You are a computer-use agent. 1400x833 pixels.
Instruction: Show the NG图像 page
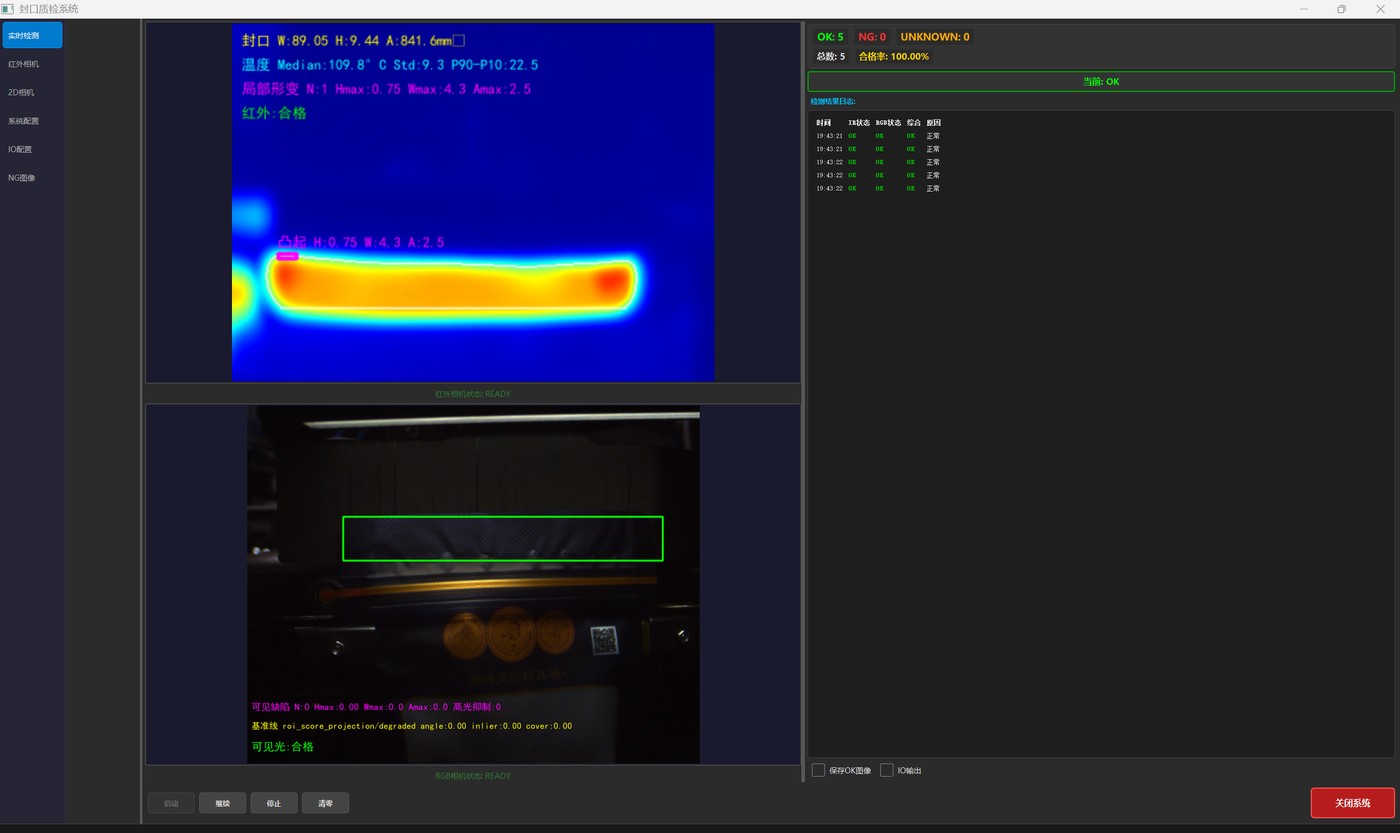coord(33,178)
